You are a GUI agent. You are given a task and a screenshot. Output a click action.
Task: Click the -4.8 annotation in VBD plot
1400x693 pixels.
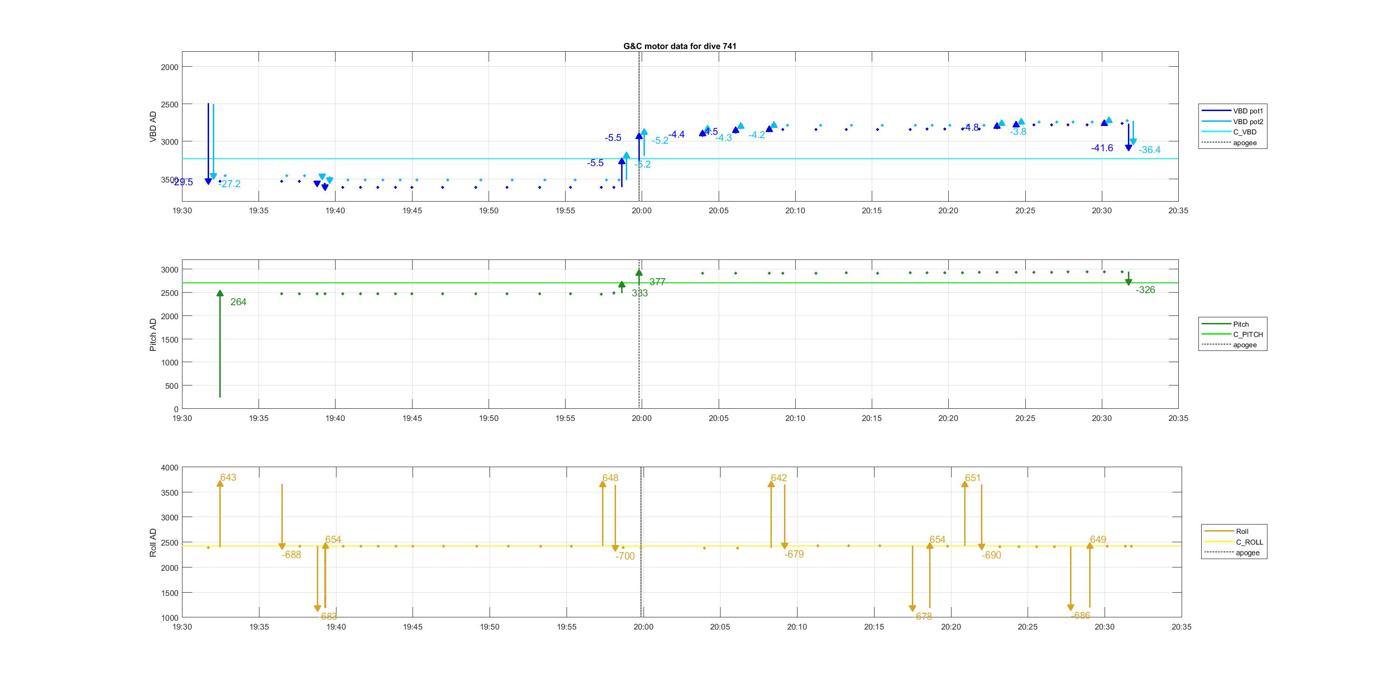coord(971,128)
